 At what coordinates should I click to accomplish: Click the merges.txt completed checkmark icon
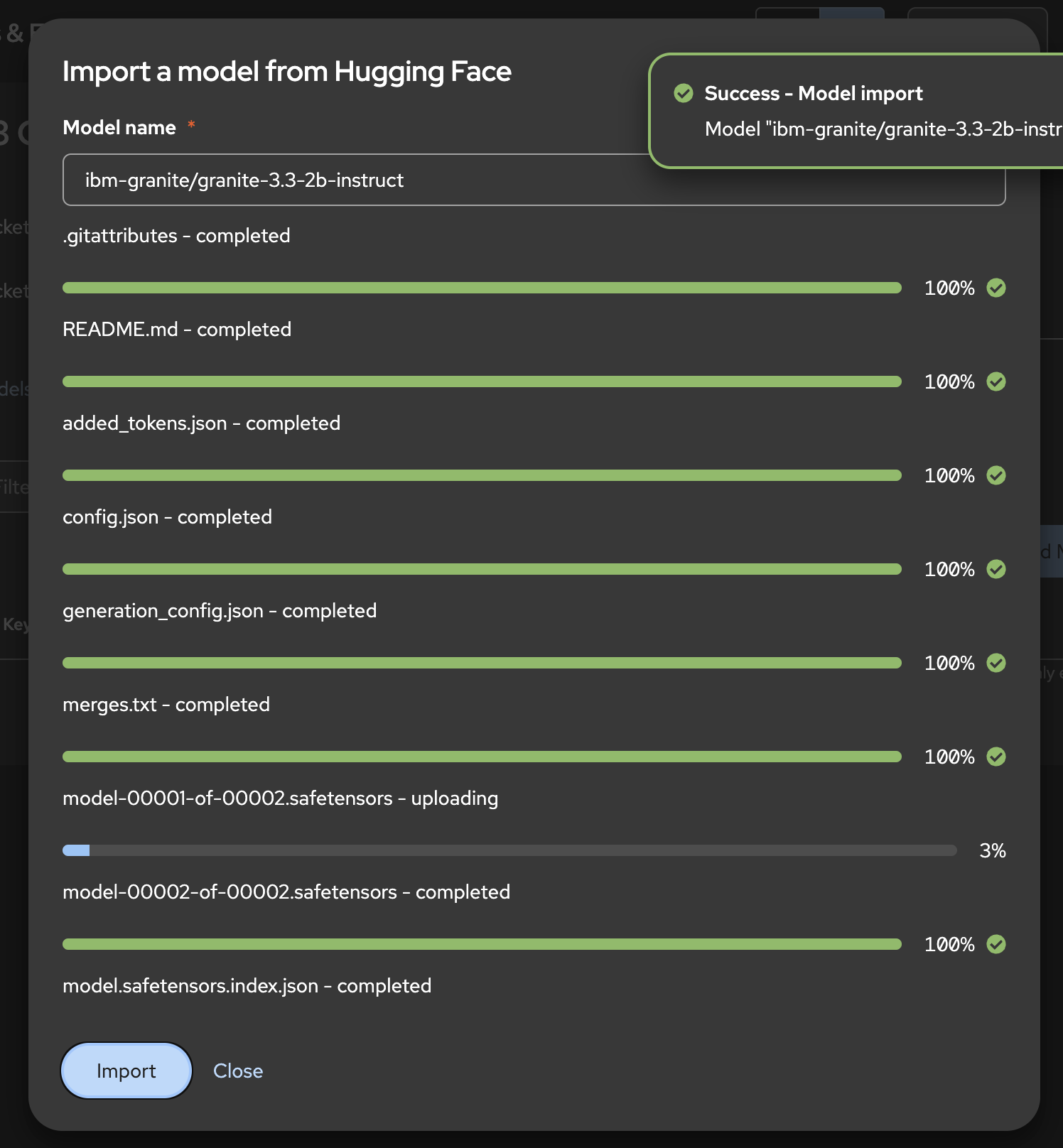[996, 757]
